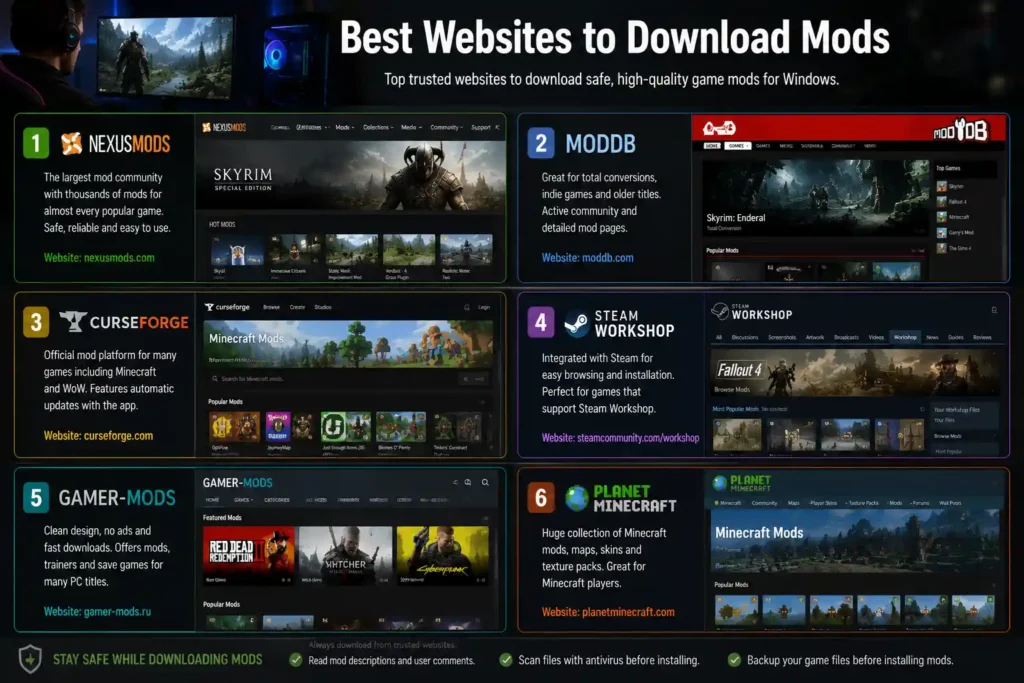Open the white Games dropdown on ModDB nav

click(738, 146)
